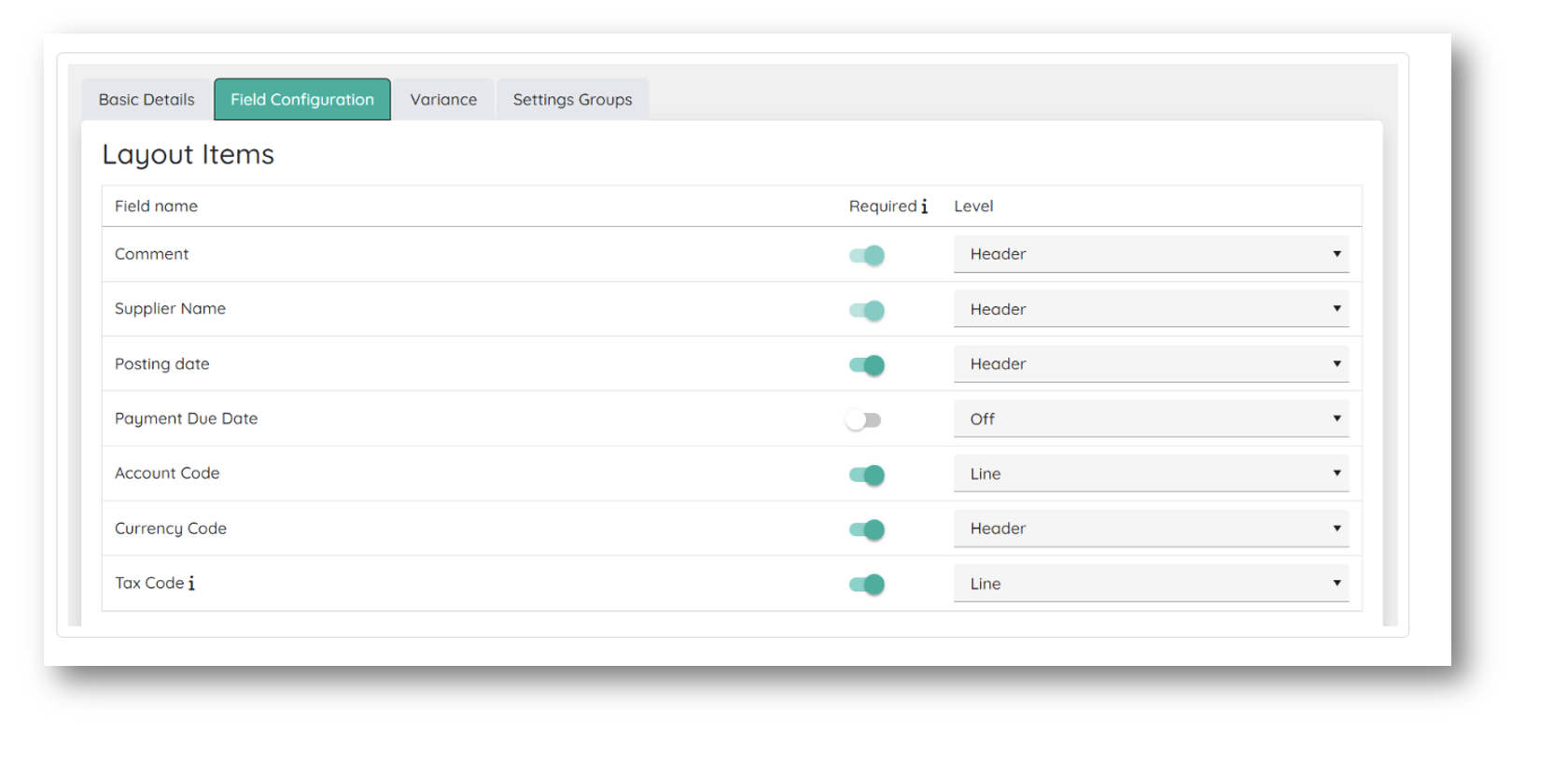Click the Tax Code field label
The width and height of the screenshot is (1568, 777).
(149, 583)
